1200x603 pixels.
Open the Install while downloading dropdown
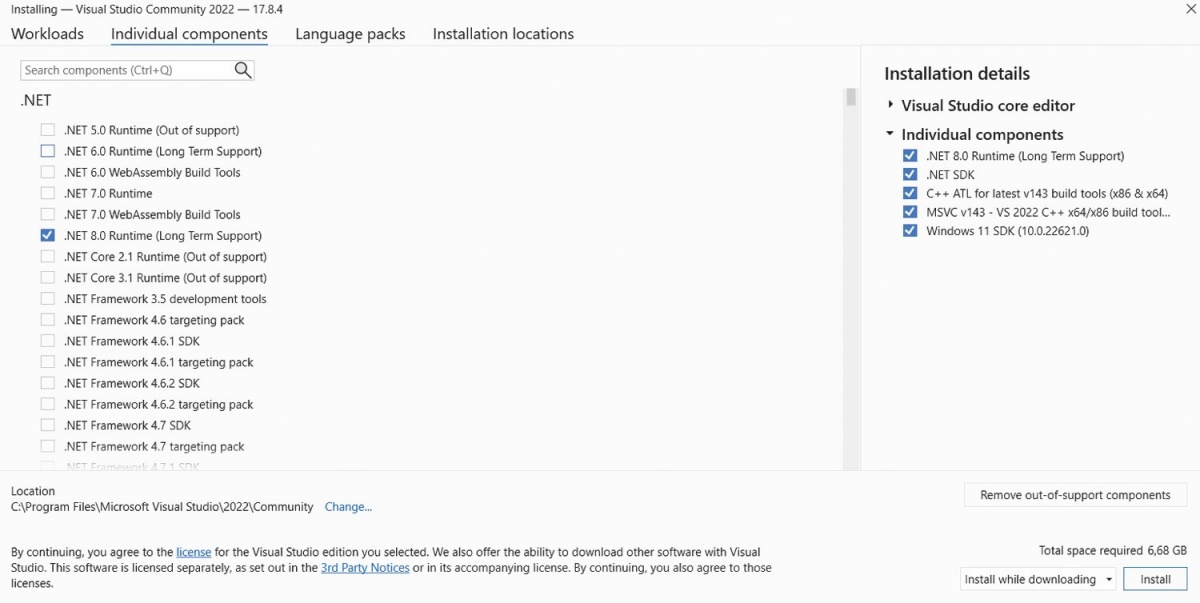[1038, 579]
